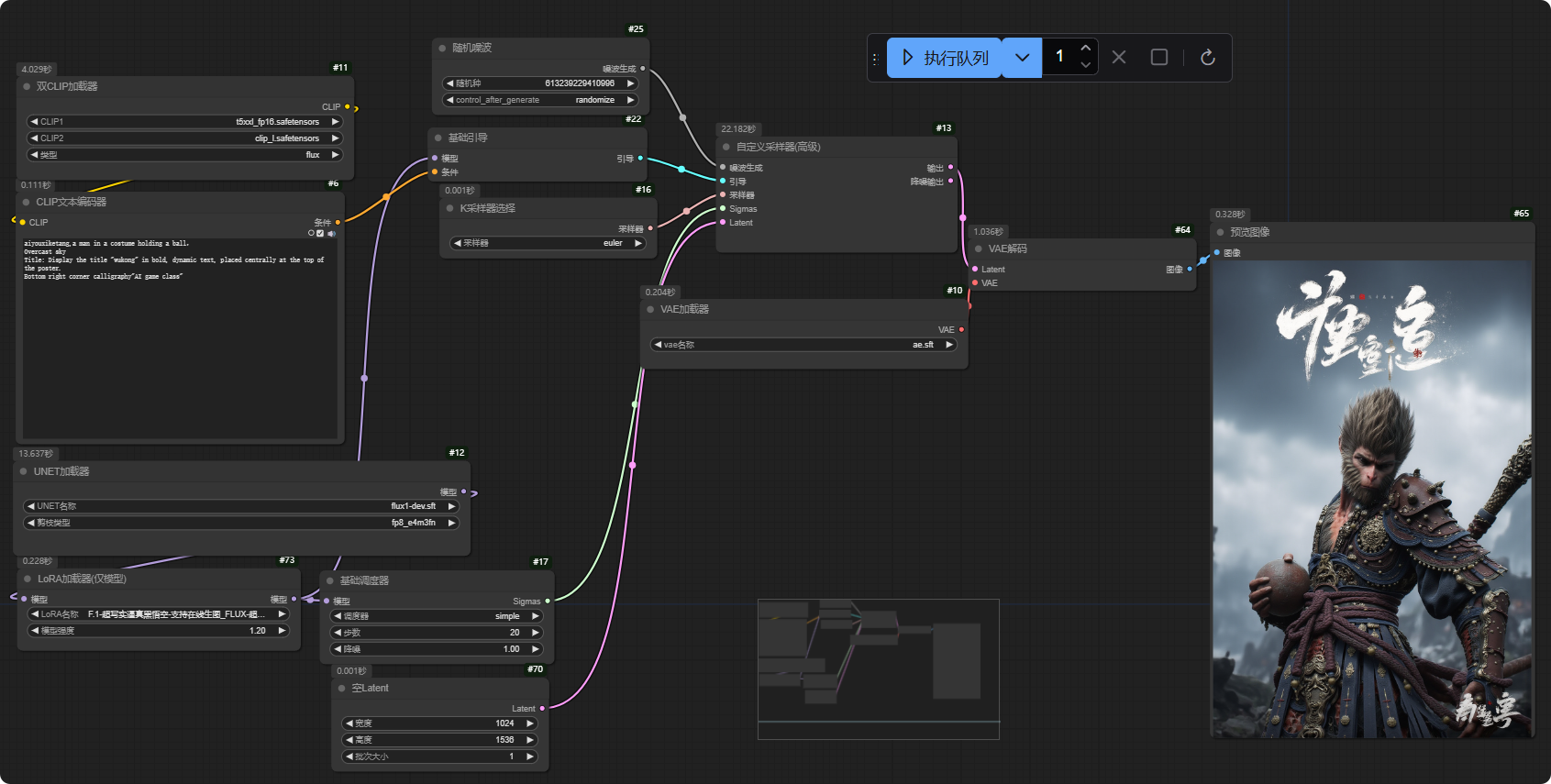
Task: Grab the queue toolbar drag handle
Action: tap(875, 58)
